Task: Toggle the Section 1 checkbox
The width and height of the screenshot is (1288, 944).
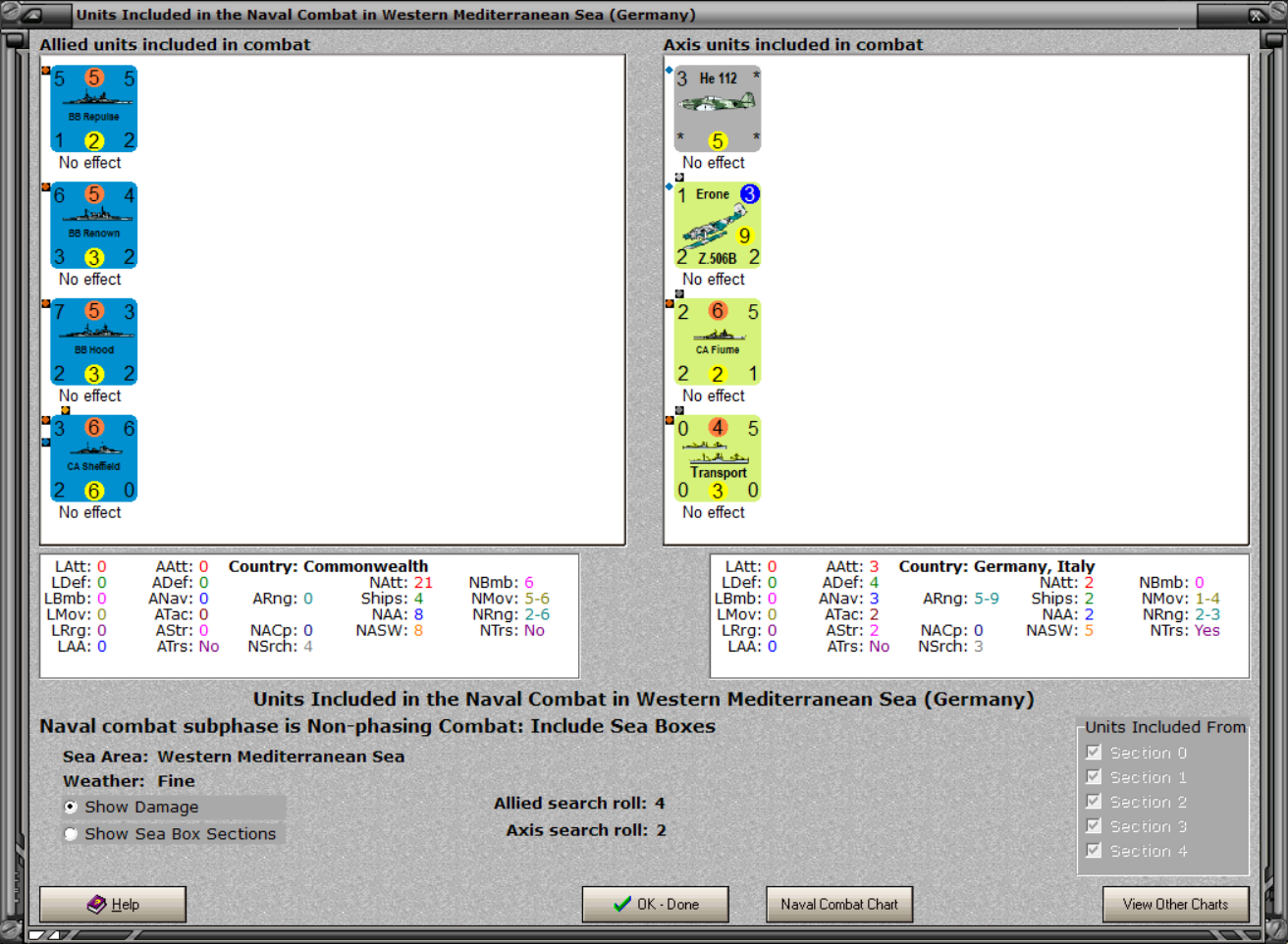Action: coord(1094,776)
